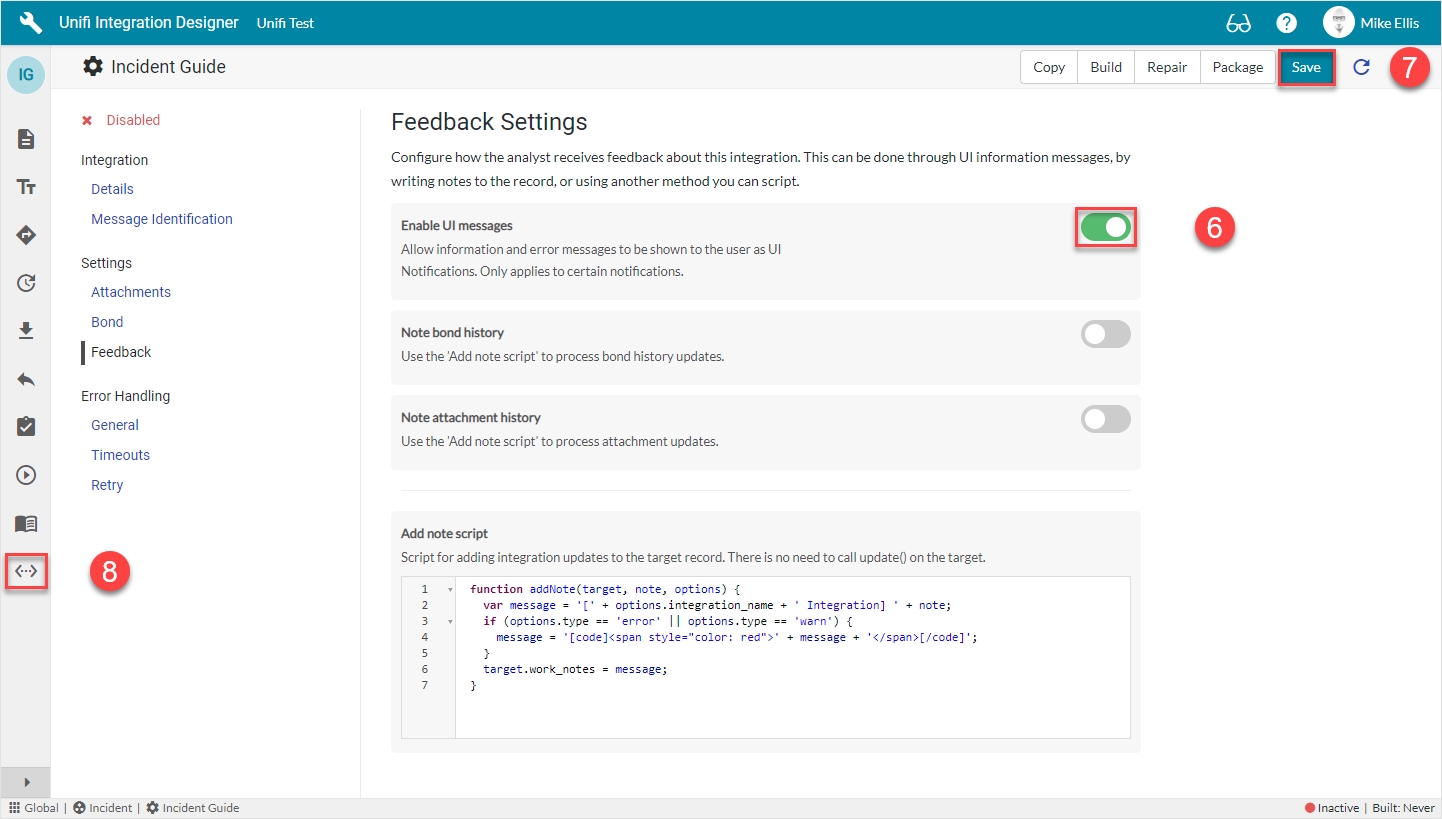Open the download arrow icon in sidebar
This screenshot has height=819, width=1442.
pyautogui.click(x=26, y=331)
